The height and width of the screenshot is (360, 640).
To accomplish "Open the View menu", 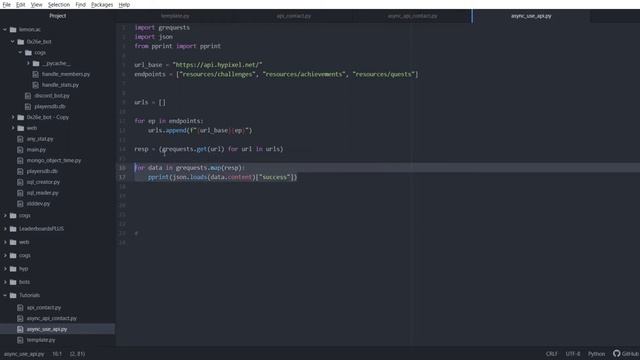I will (36, 4).
